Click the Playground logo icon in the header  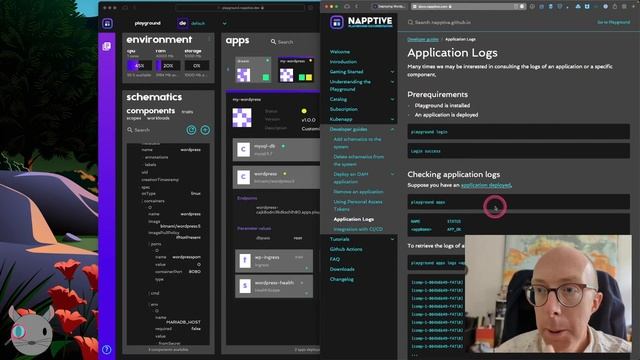tap(107, 23)
